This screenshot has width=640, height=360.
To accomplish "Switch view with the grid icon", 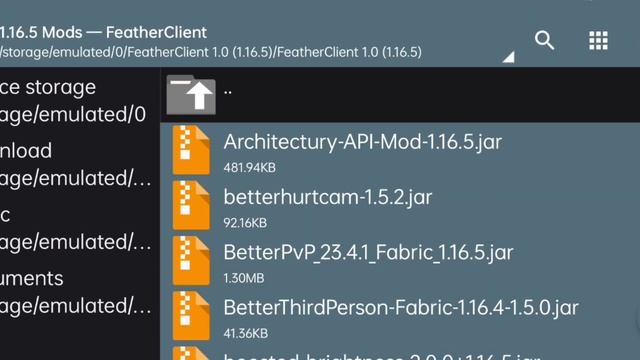I will click(598, 40).
